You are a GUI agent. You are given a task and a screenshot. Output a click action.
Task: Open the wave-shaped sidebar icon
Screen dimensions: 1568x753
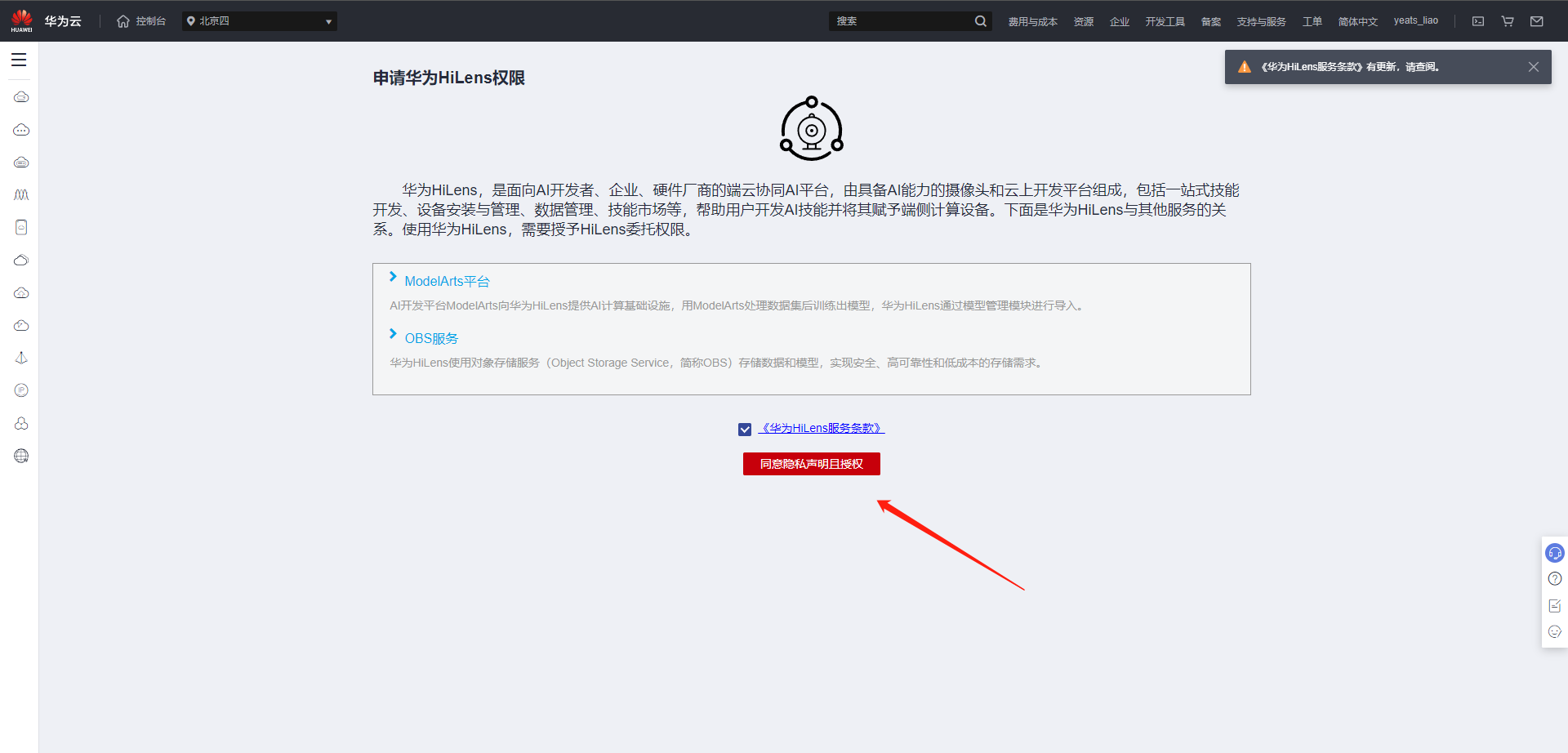[x=21, y=195]
